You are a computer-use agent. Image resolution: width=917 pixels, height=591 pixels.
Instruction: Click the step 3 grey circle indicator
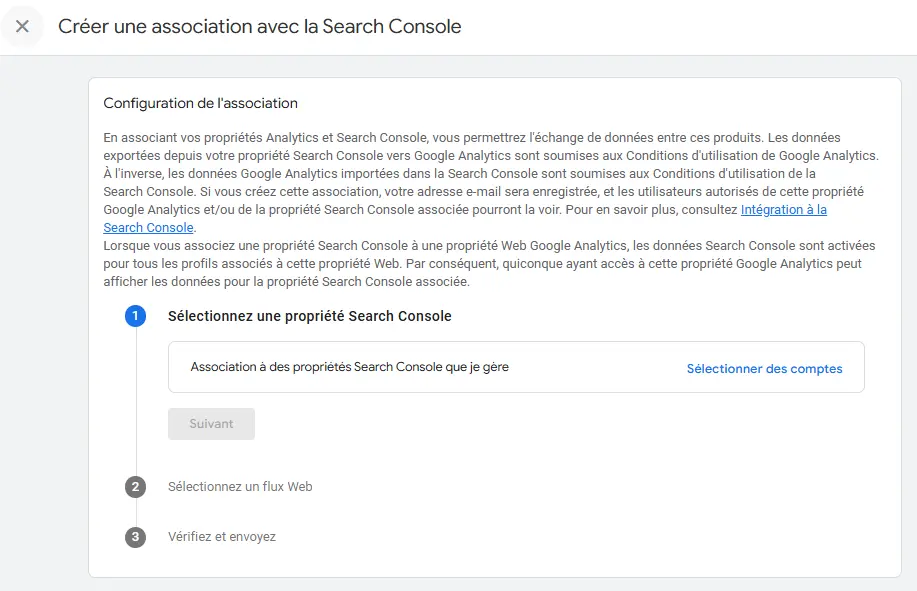tap(136, 537)
